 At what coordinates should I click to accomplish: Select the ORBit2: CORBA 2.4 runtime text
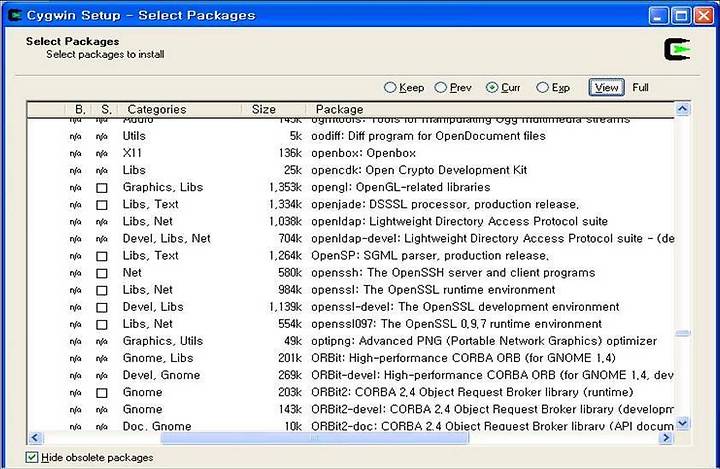472,392
